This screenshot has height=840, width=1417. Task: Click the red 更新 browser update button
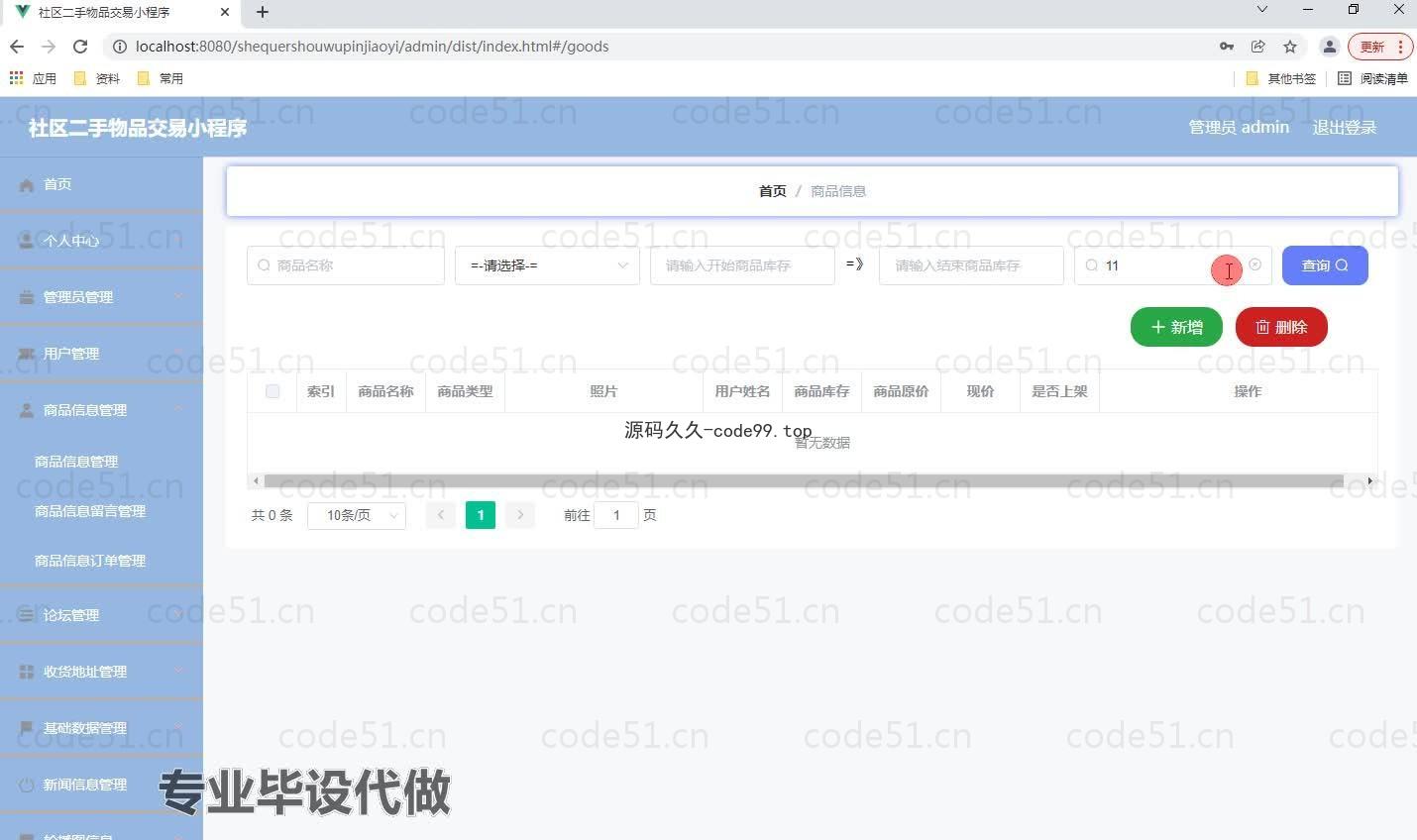click(x=1378, y=47)
